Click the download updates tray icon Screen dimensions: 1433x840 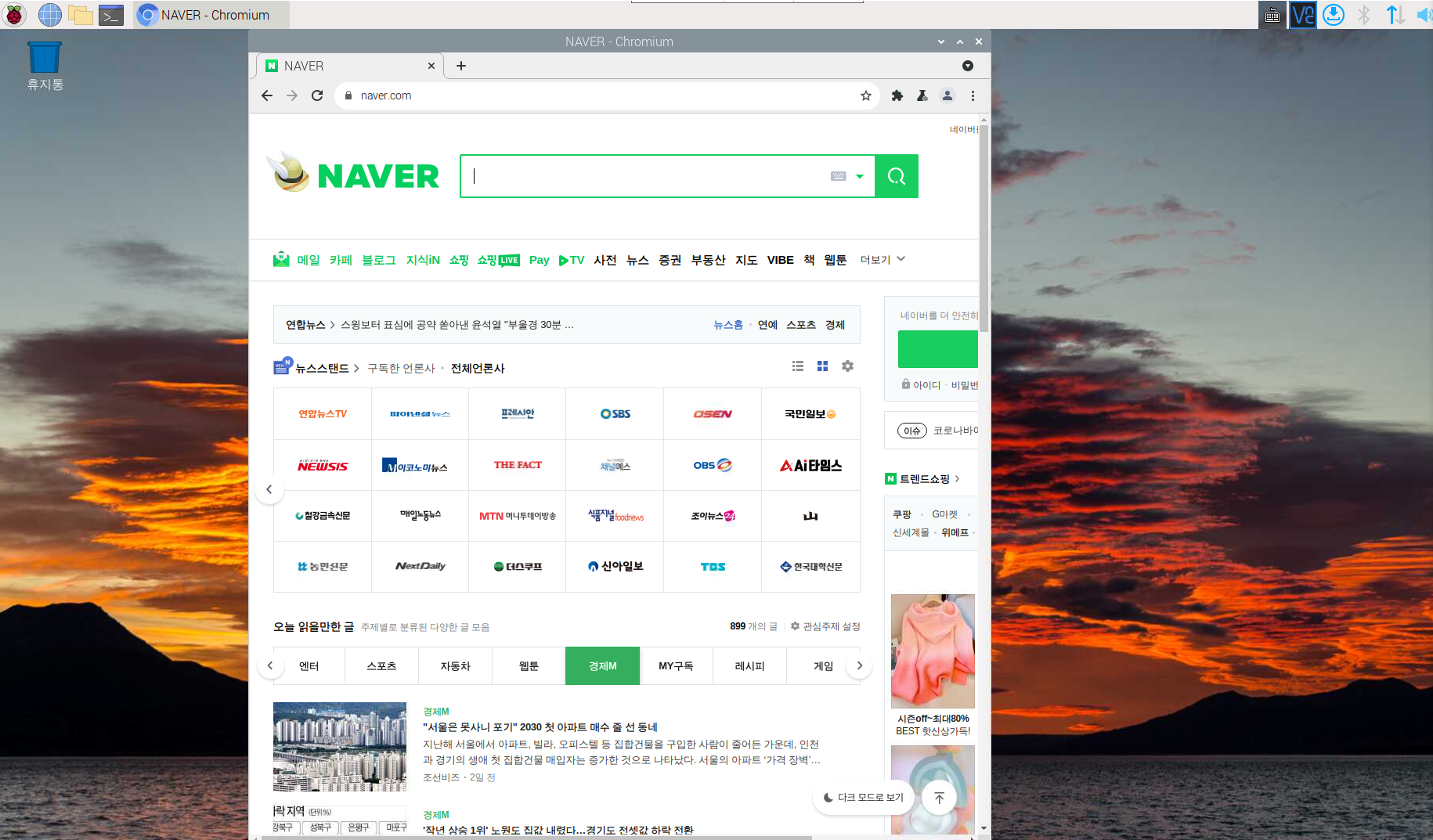click(x=1334, y=14)
